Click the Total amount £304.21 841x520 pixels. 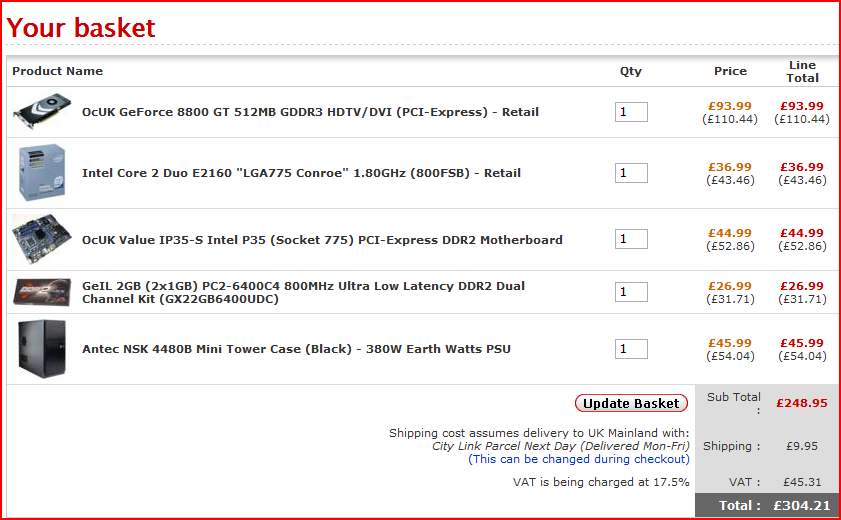point(802,506)
